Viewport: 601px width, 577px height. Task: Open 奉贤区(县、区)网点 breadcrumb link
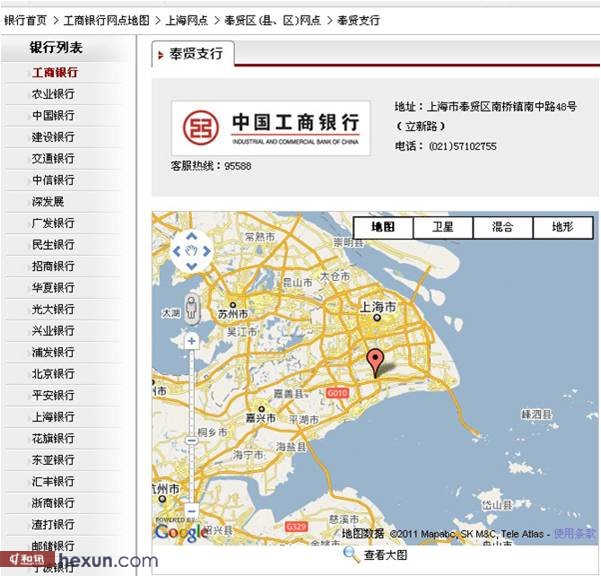click(272, 20)
